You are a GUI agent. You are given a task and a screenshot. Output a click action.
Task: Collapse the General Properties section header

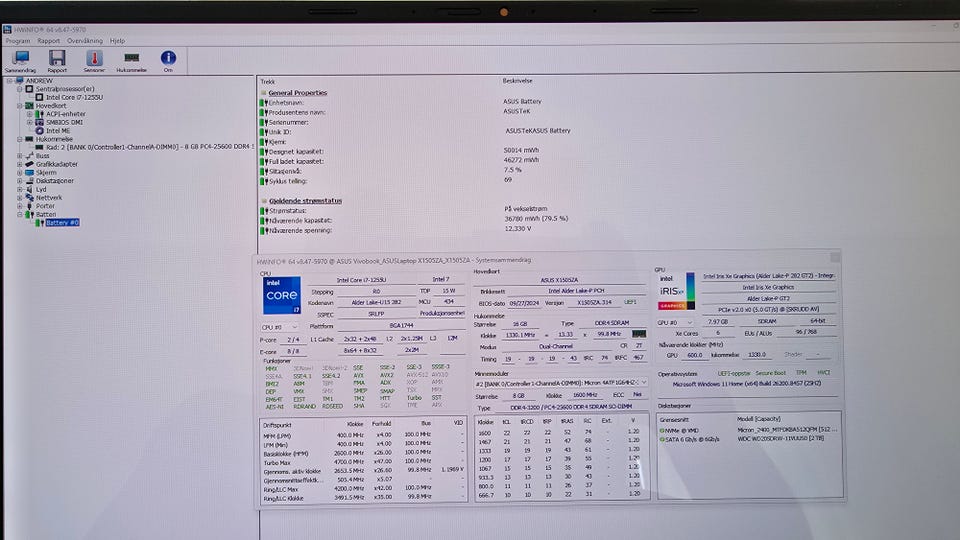(298, 93)
